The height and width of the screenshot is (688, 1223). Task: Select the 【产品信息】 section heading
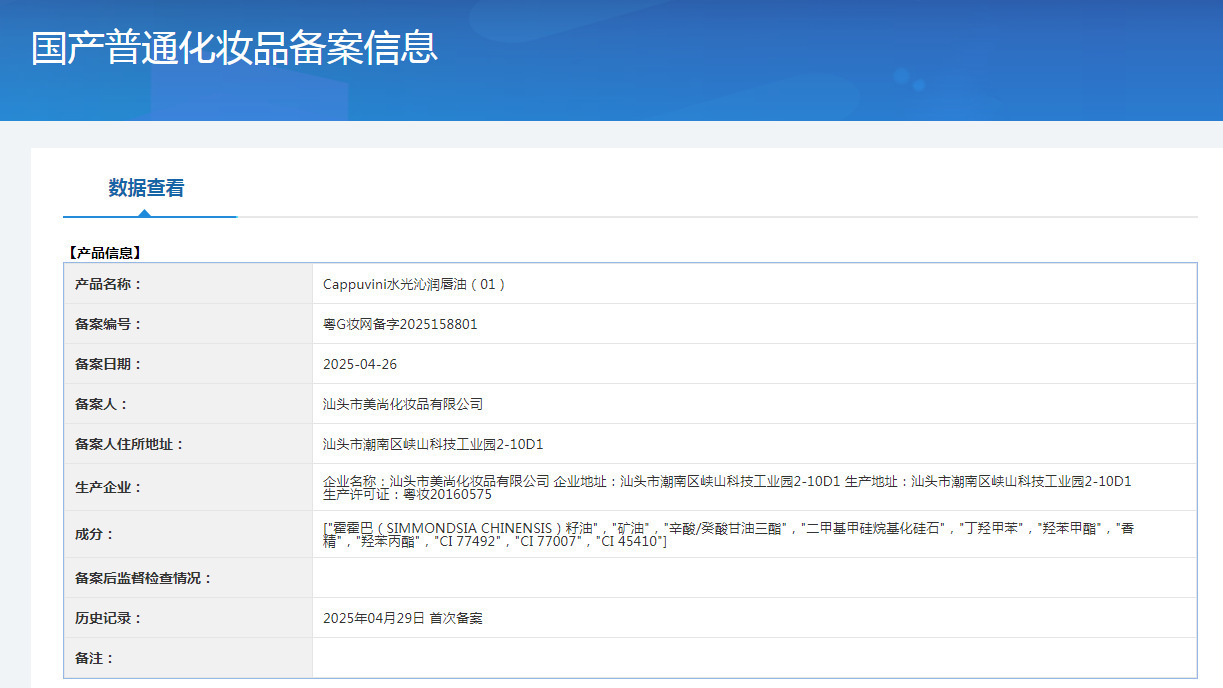(104, 253)
